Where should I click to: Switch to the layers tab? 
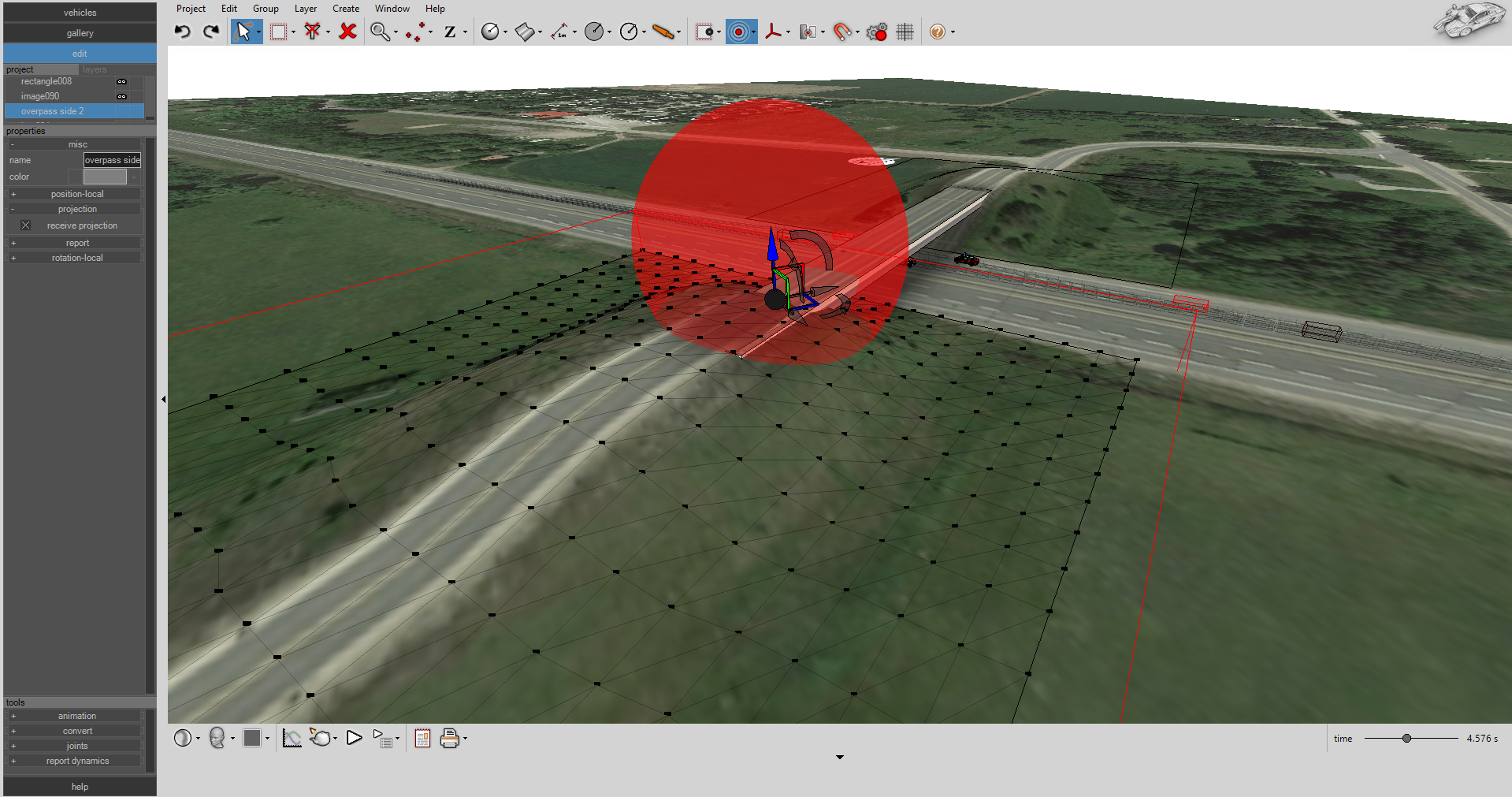click(94, 69)
